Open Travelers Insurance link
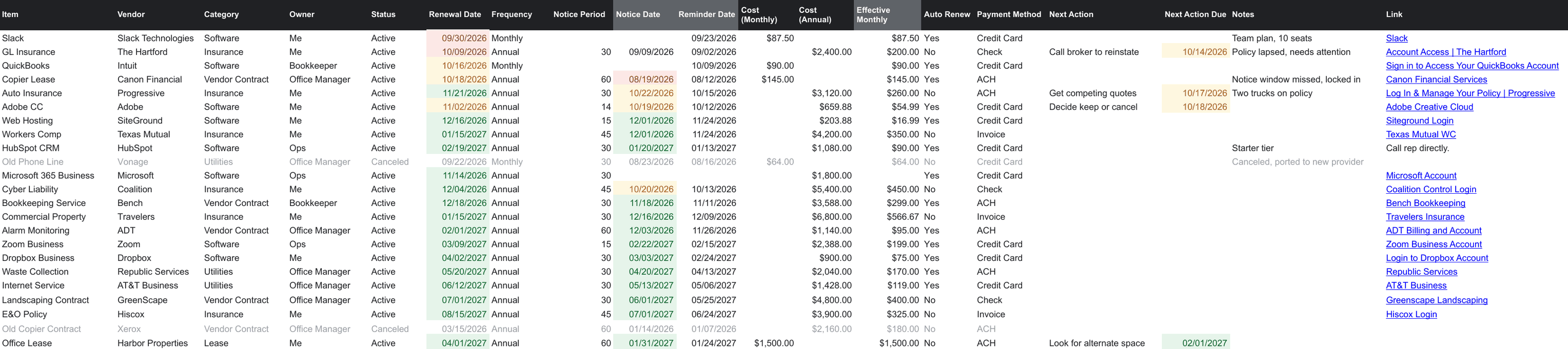This screenshot has height=349, width=1568. pyautogui.click(x=1425, y=217)
